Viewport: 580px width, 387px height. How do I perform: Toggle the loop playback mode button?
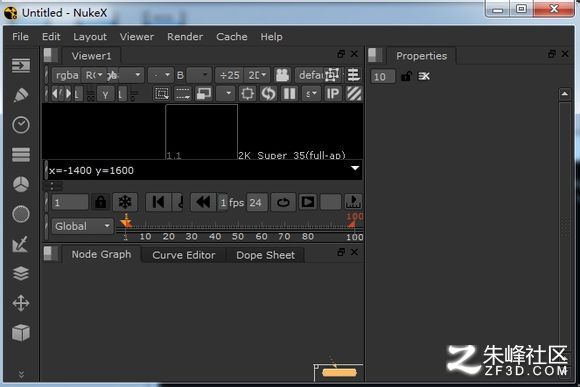[283, 202]
